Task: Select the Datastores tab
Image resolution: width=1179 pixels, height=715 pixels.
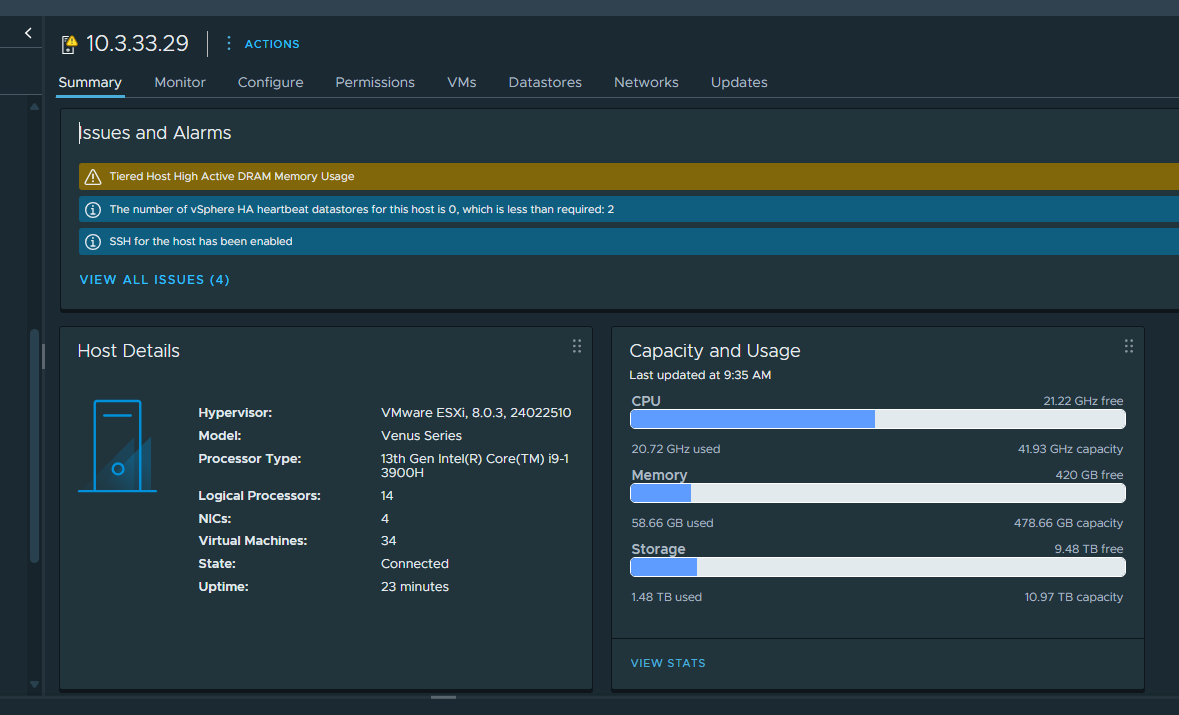Action: (545, 82)
